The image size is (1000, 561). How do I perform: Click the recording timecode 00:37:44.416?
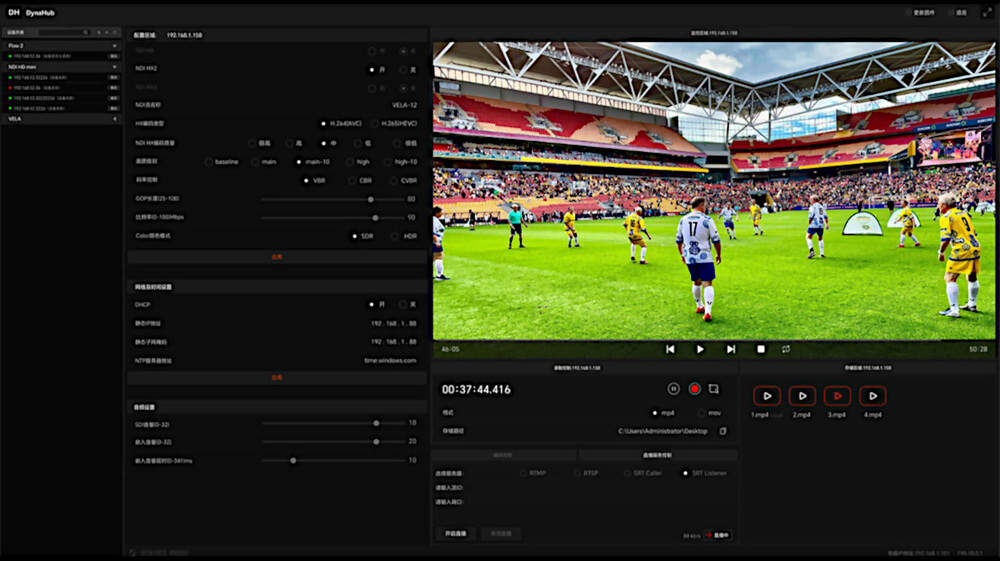pos(476,390)
